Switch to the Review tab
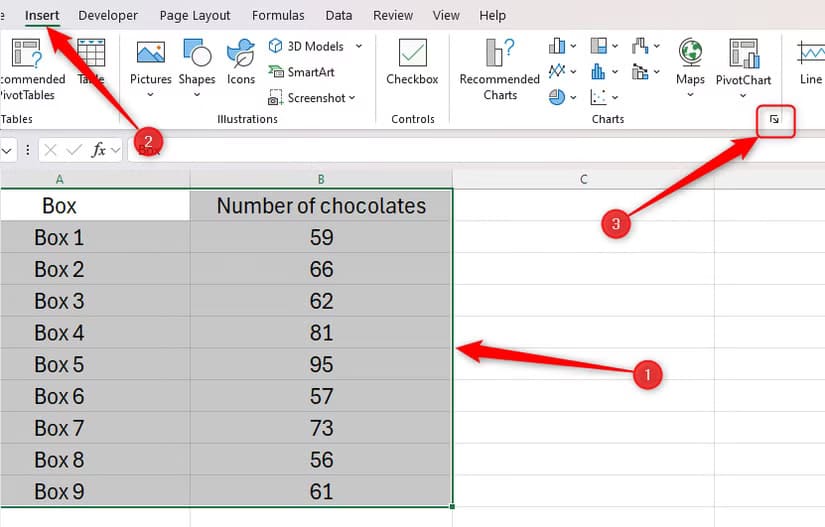Screen dimensions: 825x527 [x=393, y=16]
